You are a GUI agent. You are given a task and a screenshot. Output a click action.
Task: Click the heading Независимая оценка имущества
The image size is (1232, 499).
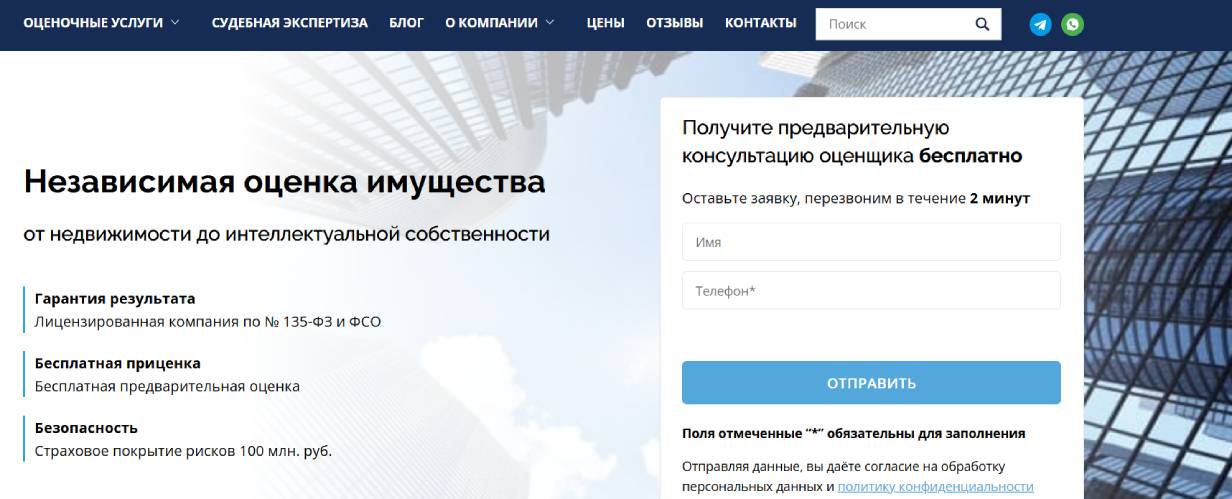pyautogui.click(x=285, y=183)
